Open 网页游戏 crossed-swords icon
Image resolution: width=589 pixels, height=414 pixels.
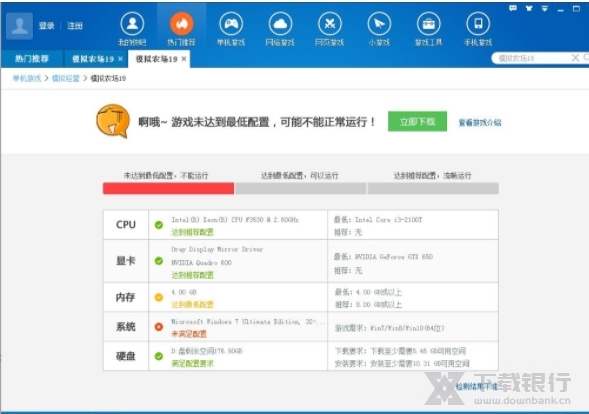click(x=329, y=24)
